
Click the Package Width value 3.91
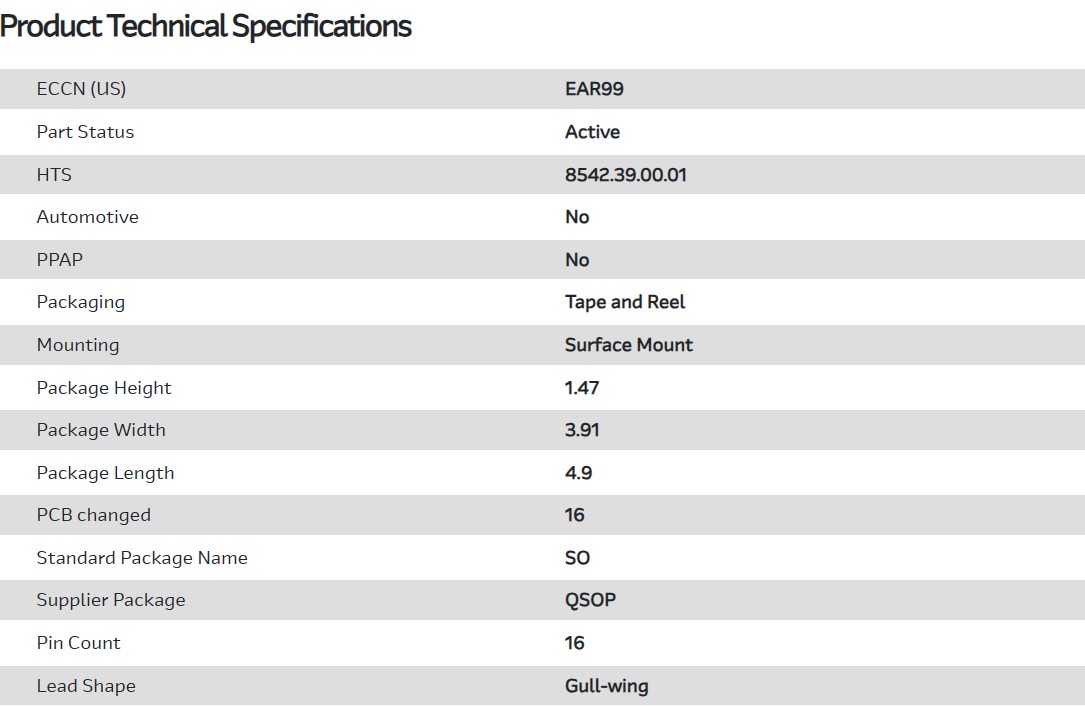coord(582,430)
